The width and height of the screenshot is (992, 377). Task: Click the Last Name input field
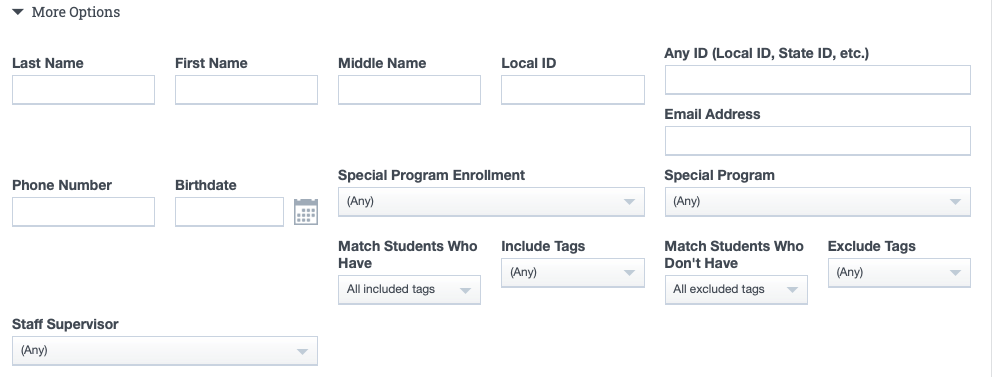point(83,90)
